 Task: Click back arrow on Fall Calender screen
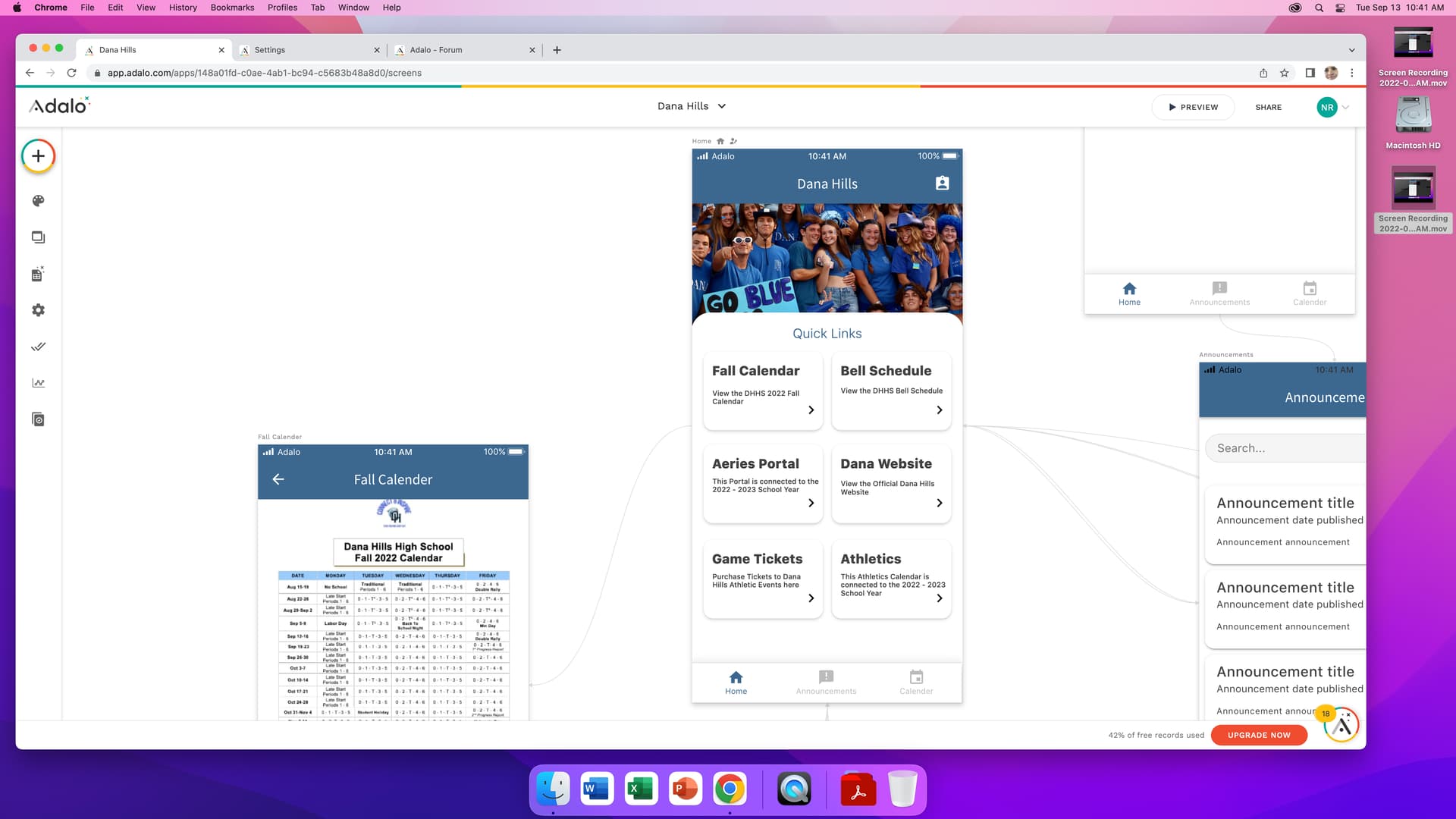[278, 479]
